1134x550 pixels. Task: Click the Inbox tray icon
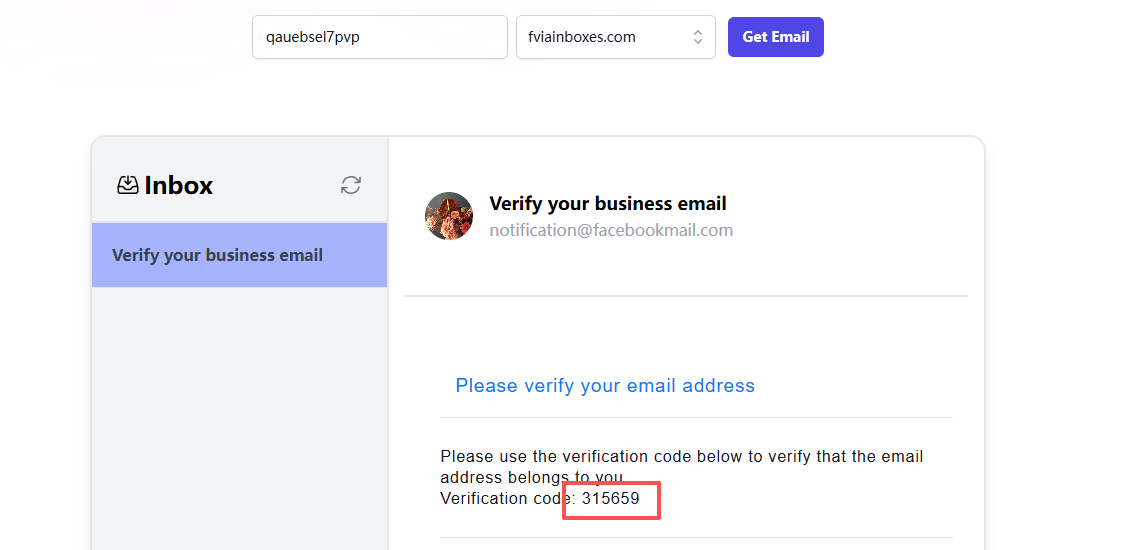click(x=128, y=185)
